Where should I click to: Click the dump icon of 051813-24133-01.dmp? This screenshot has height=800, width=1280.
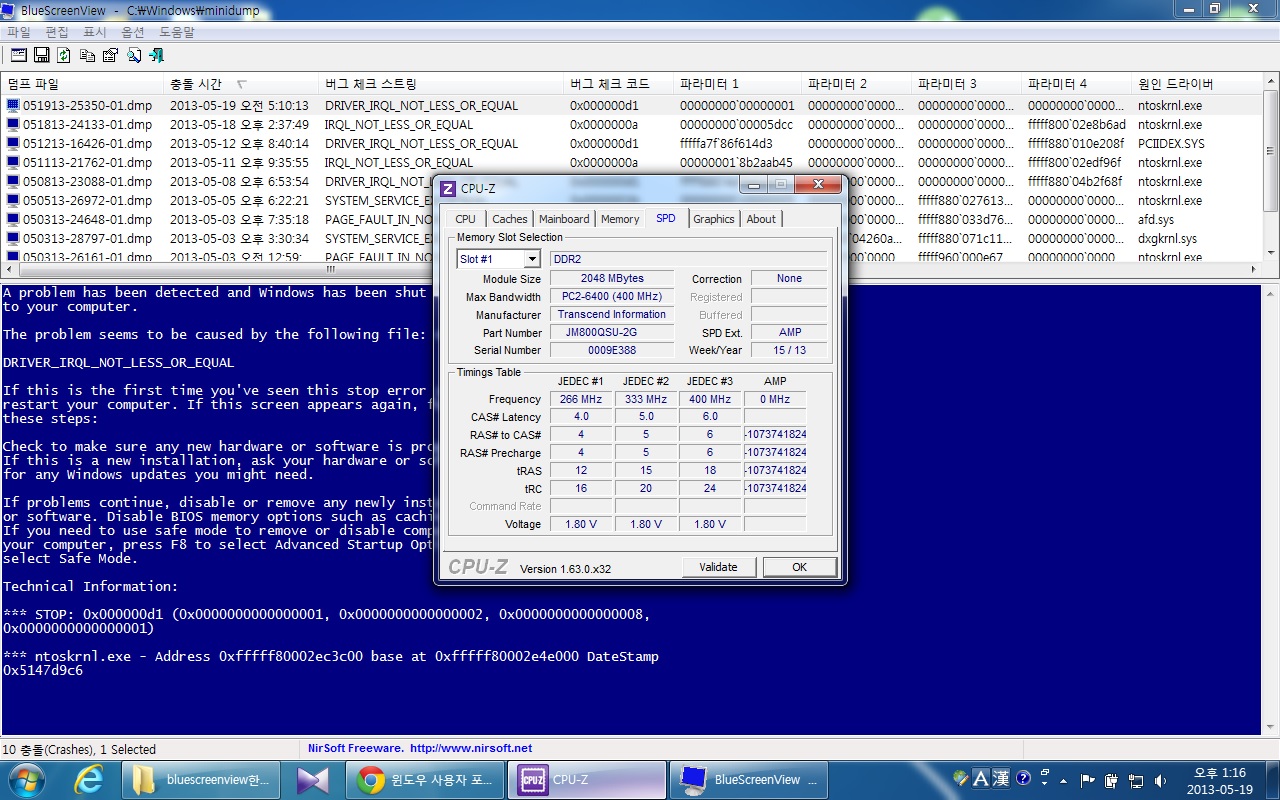tap(13, 124)
